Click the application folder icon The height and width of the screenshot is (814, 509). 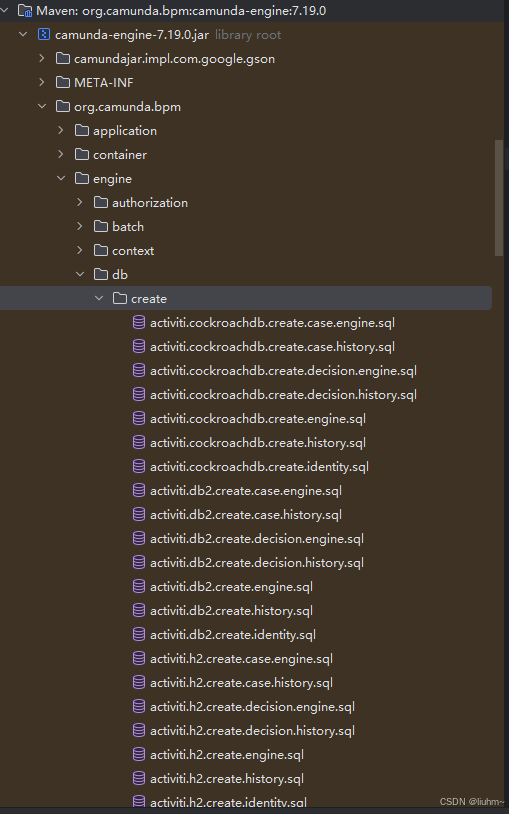[x=82, y=131]
